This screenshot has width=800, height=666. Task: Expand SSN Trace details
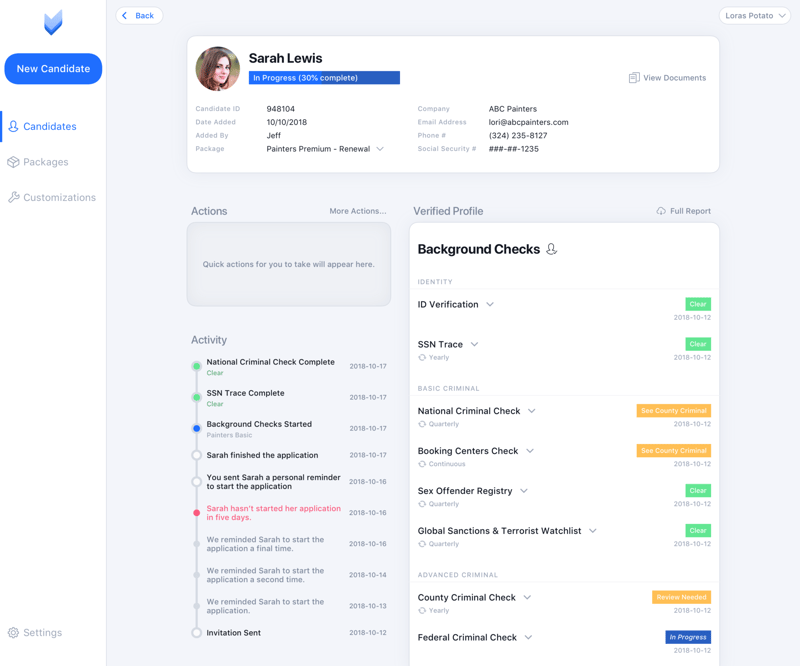tap(474, 344)
